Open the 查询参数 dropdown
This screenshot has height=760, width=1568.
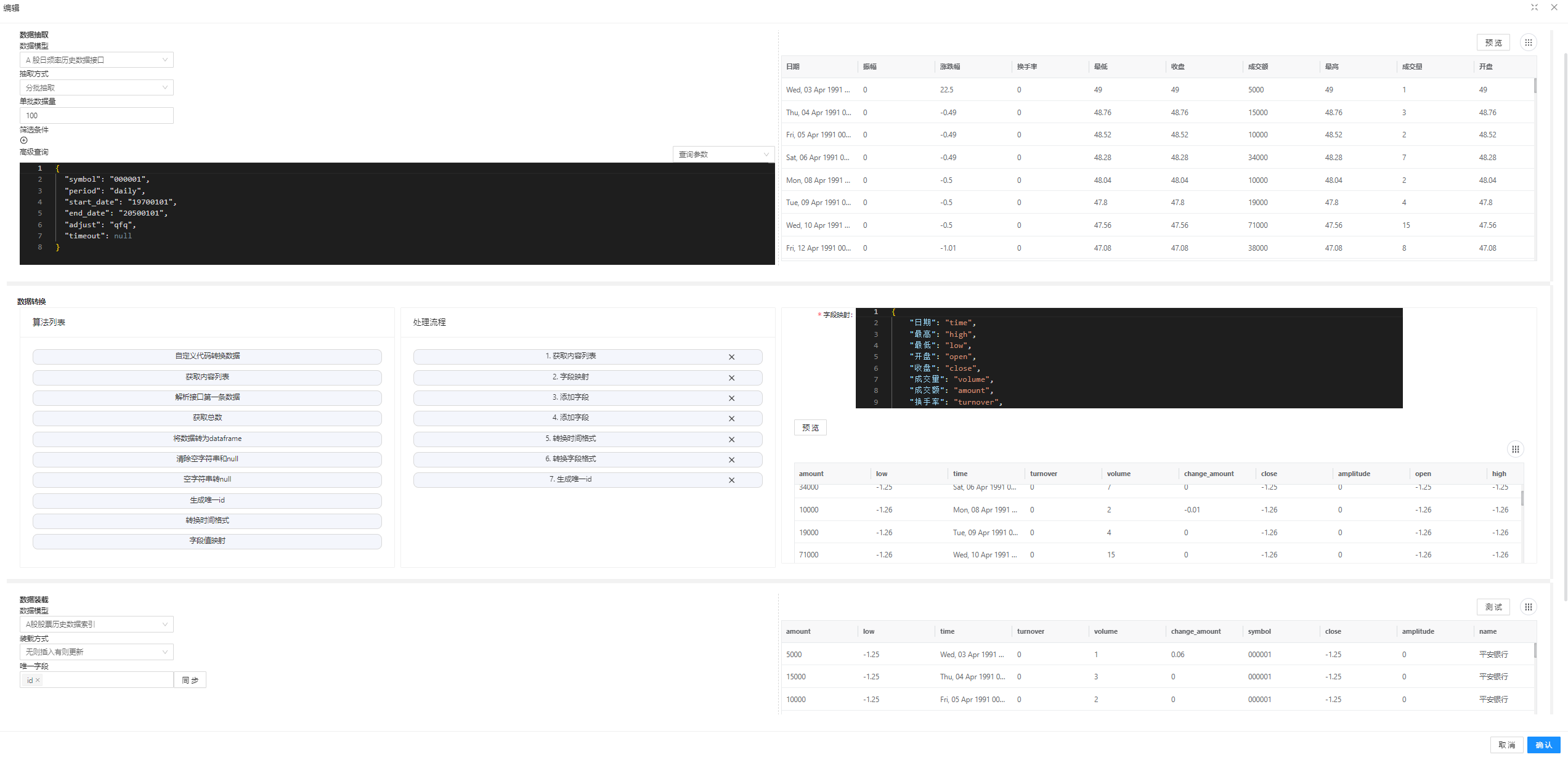pyautogui.click(x=723, y=154)
